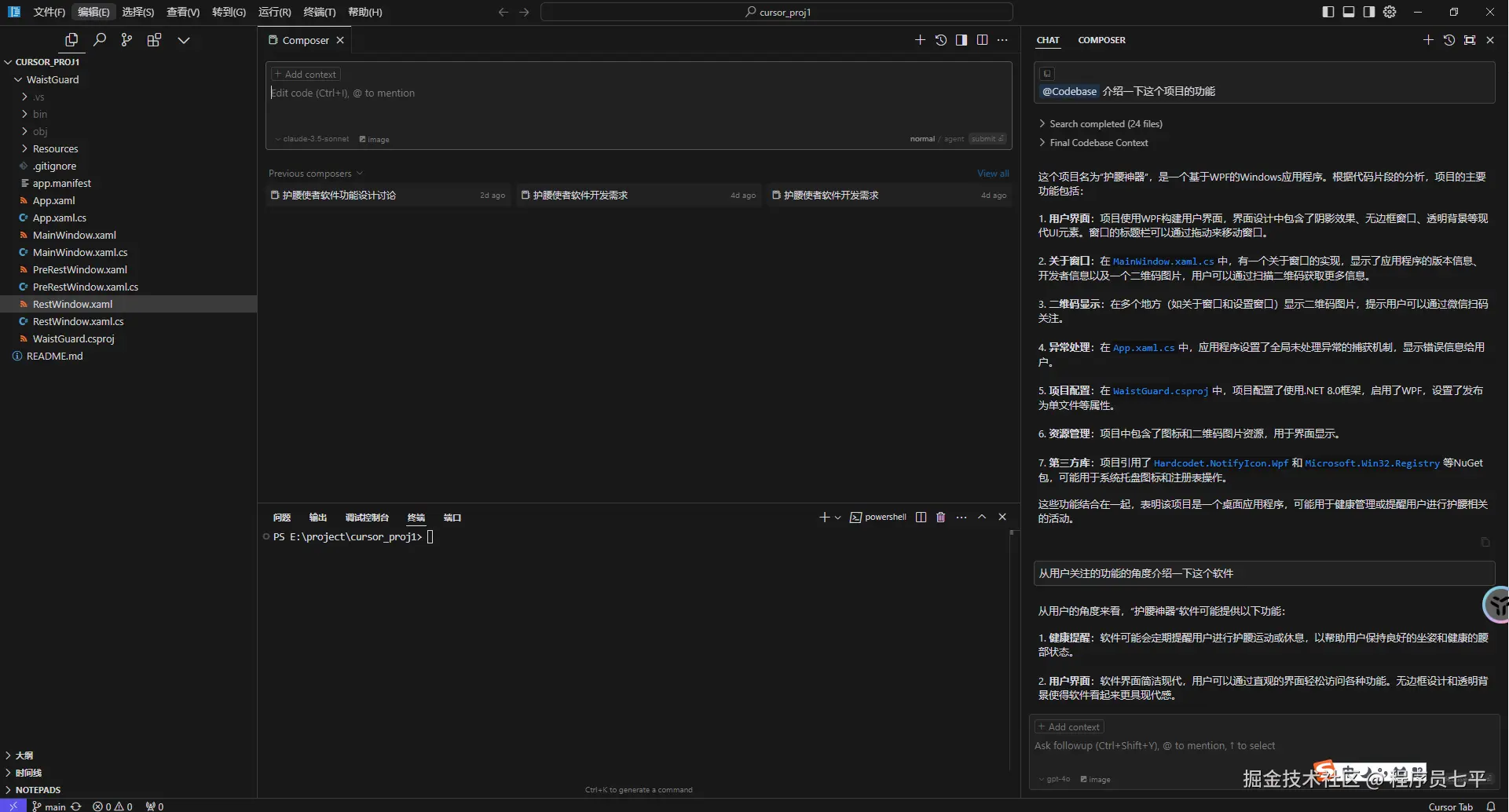Switch to the COMPOSER tab in chat panel
Image resolution: width=1509 pixels, height=812 pixels.
[x=1101, y=40]
